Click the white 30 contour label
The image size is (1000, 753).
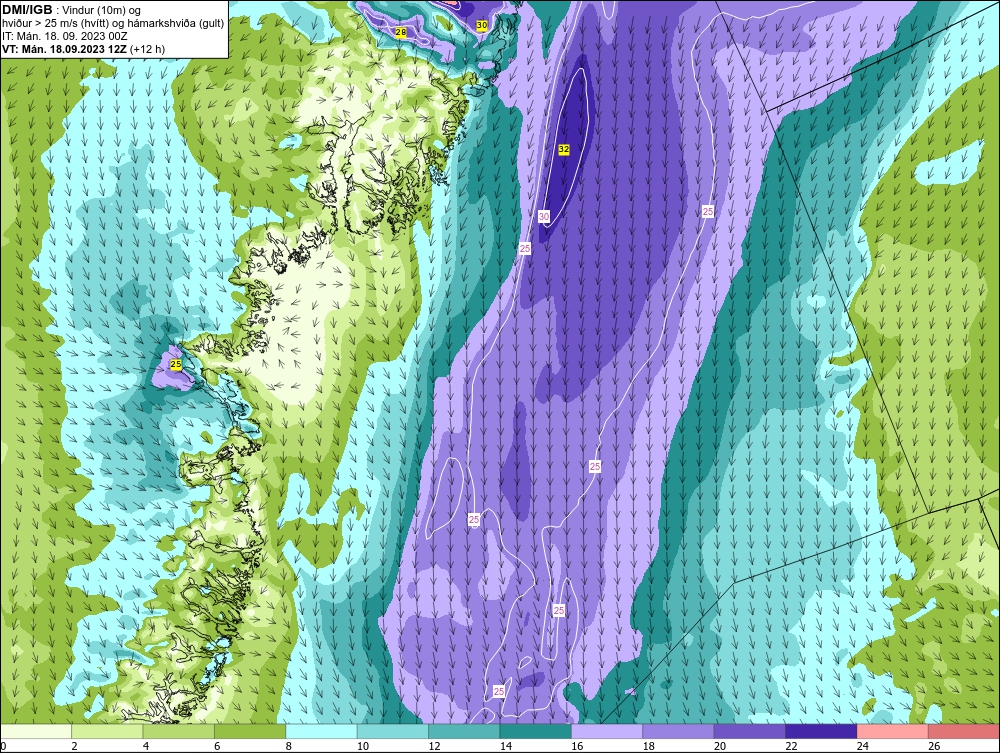[x=544, y=217]
